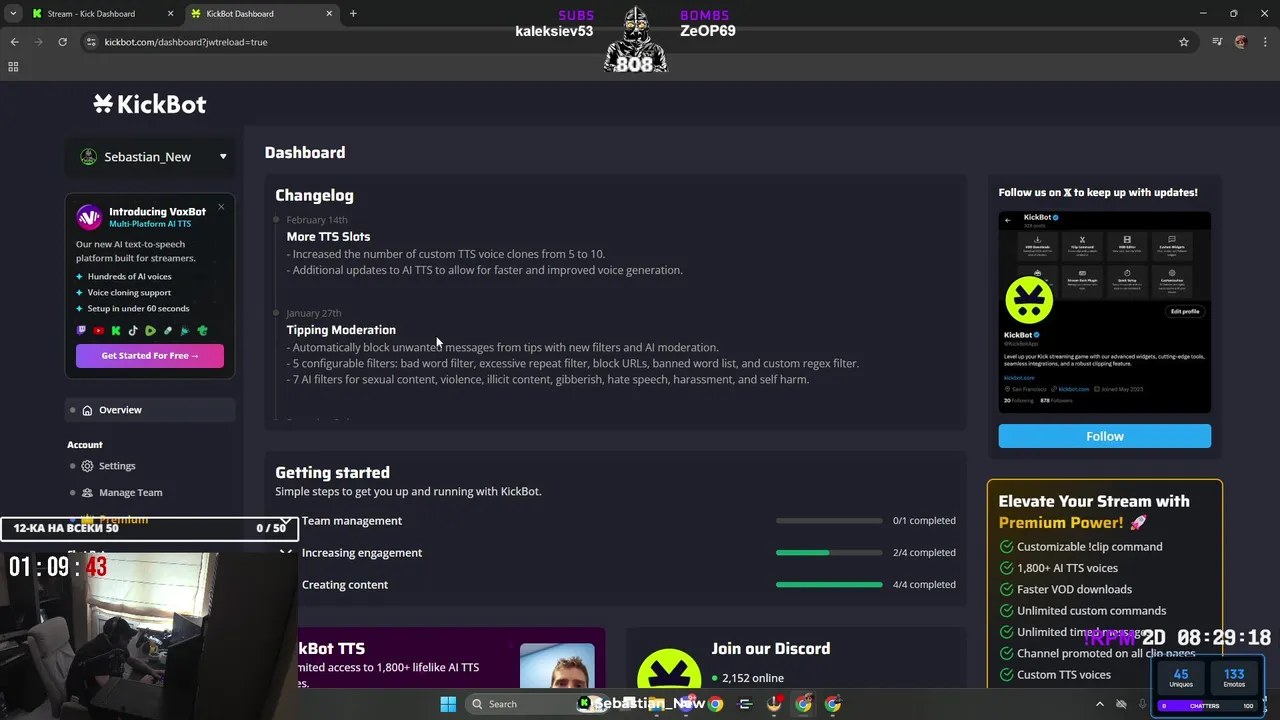Open the apps grid in bookmarks bar
The width and height of the screenshot is (1280, 720).
[13, 67]
